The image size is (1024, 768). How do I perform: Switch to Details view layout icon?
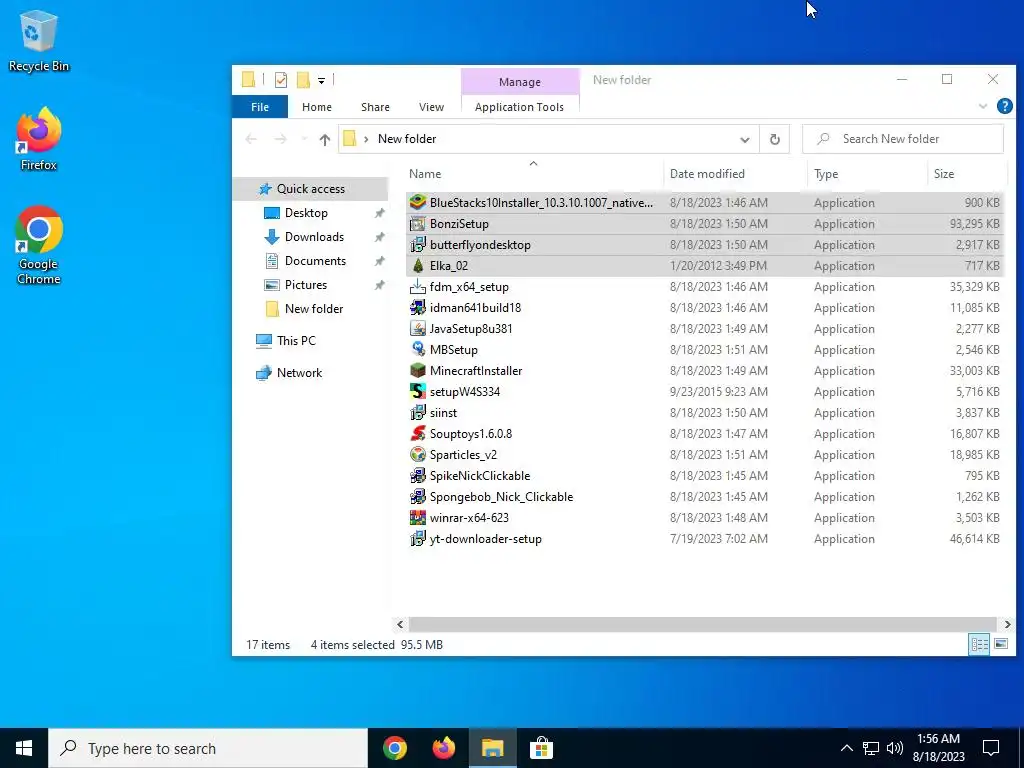pos(979,644)
